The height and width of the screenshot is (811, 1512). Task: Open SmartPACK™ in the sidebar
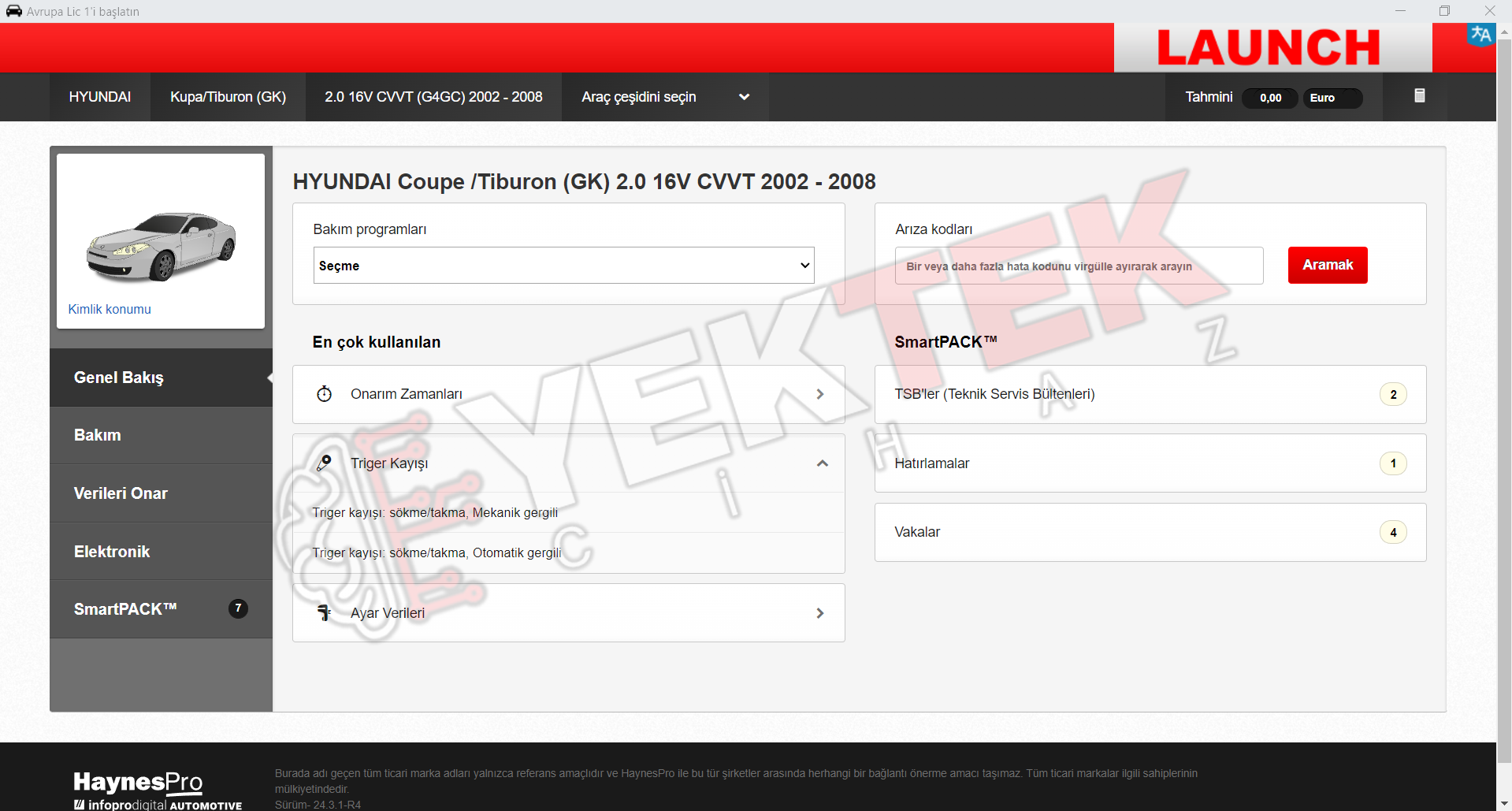[x=161, y=609]
